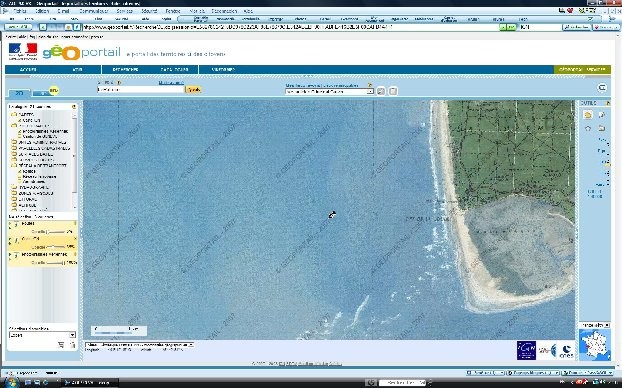The width and height of the screenshot is (622, 388).
Task: Click the help icon in catalogue header
Action: click(74, 107)
